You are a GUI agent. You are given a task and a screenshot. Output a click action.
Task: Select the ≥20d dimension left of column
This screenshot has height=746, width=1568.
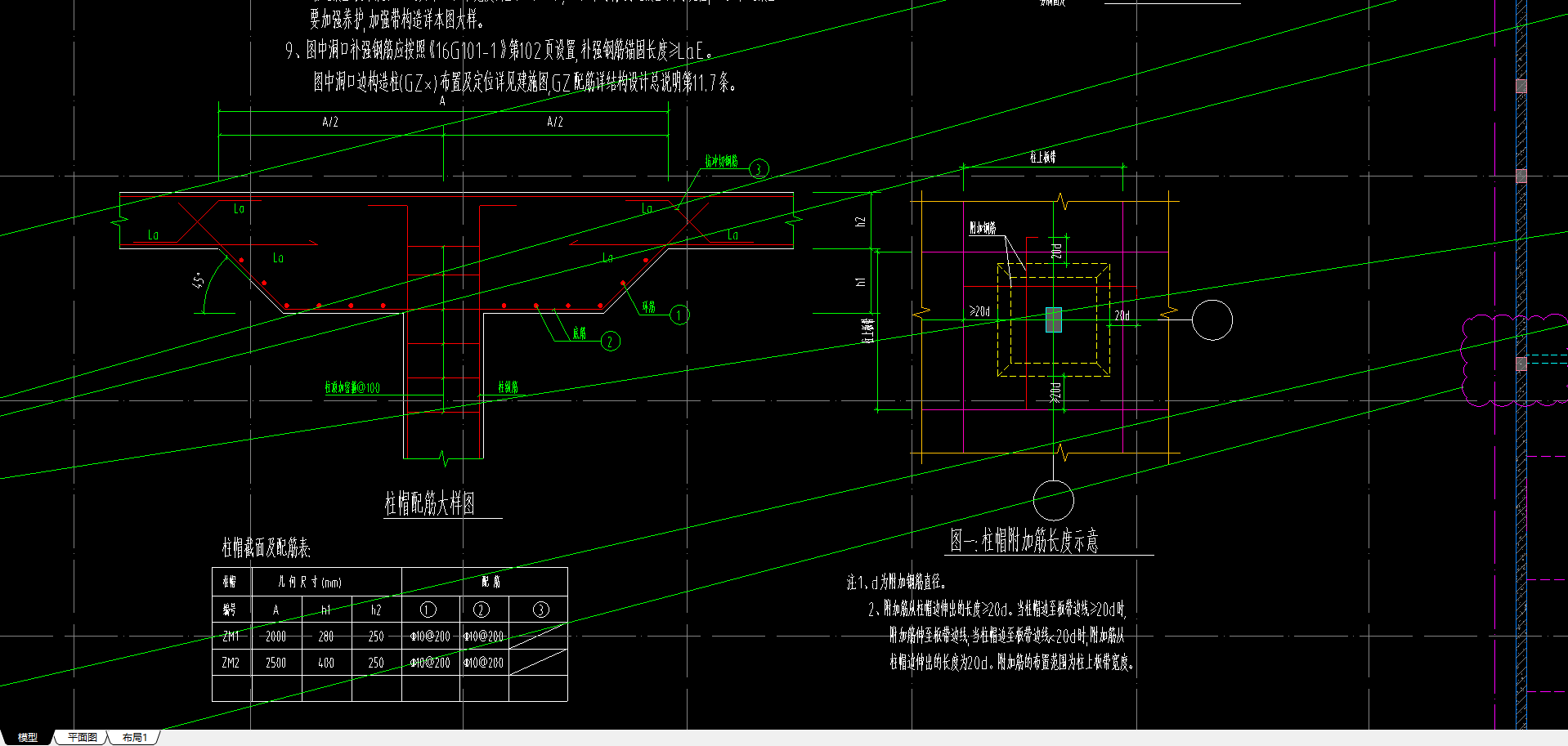[x=980, y=311]
